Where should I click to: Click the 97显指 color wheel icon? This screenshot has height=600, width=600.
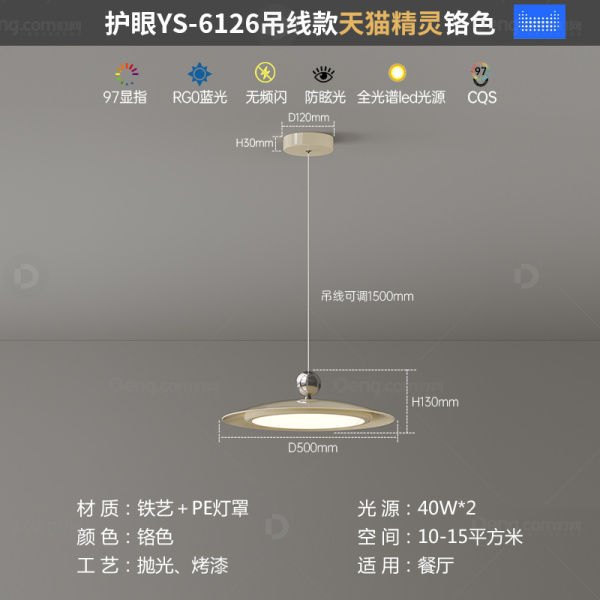pyautogui.click(x=127, y=74)
